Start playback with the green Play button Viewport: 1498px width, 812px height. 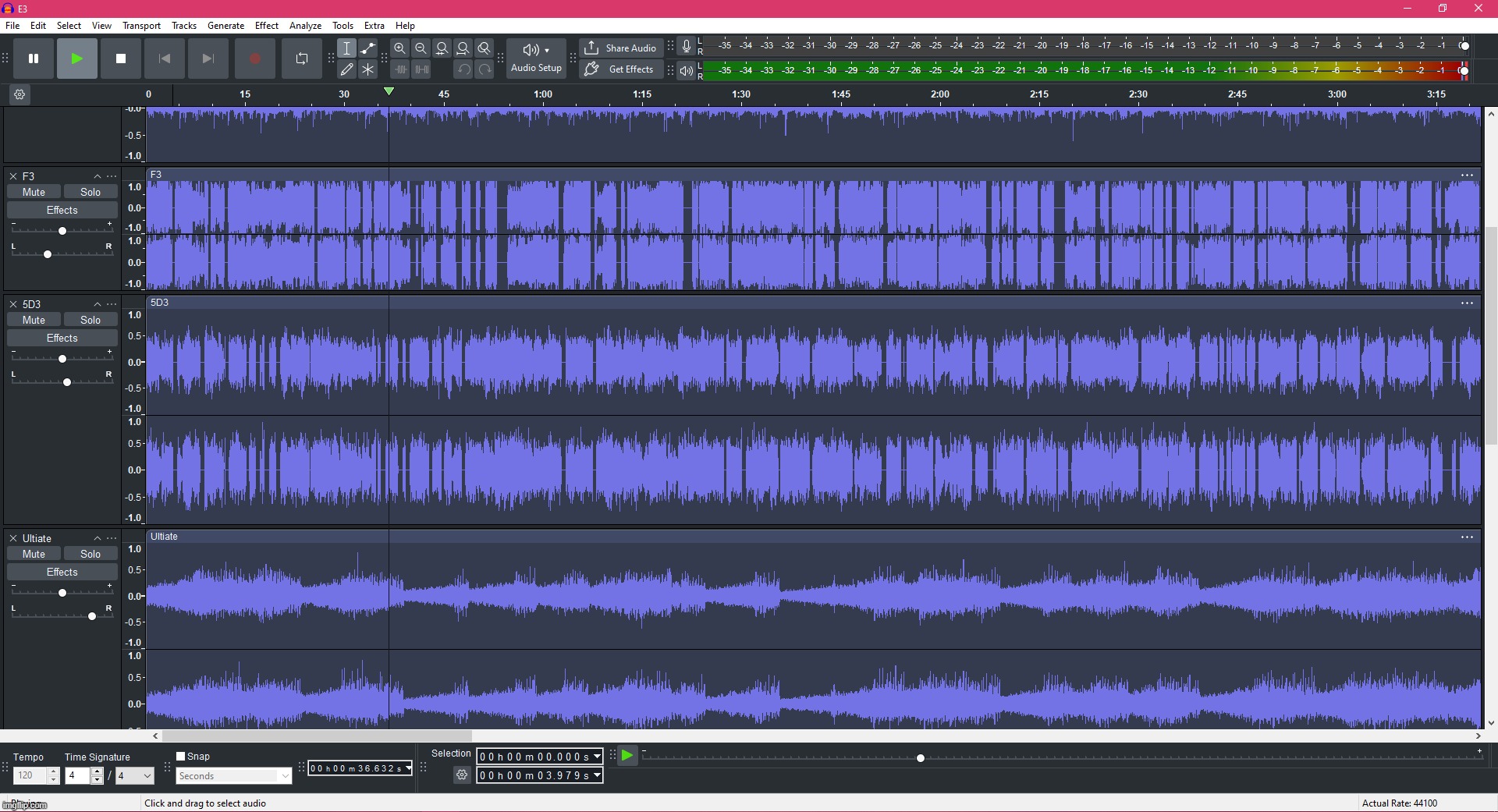pyautogui.click(x=77, y=59)
